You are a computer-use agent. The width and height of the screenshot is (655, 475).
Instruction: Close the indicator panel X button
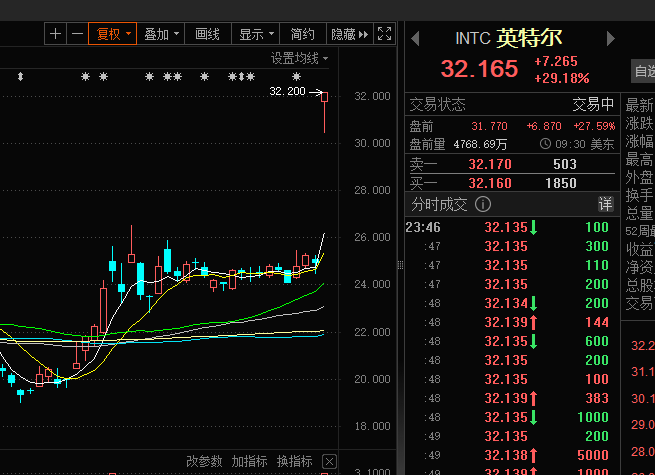329,462
